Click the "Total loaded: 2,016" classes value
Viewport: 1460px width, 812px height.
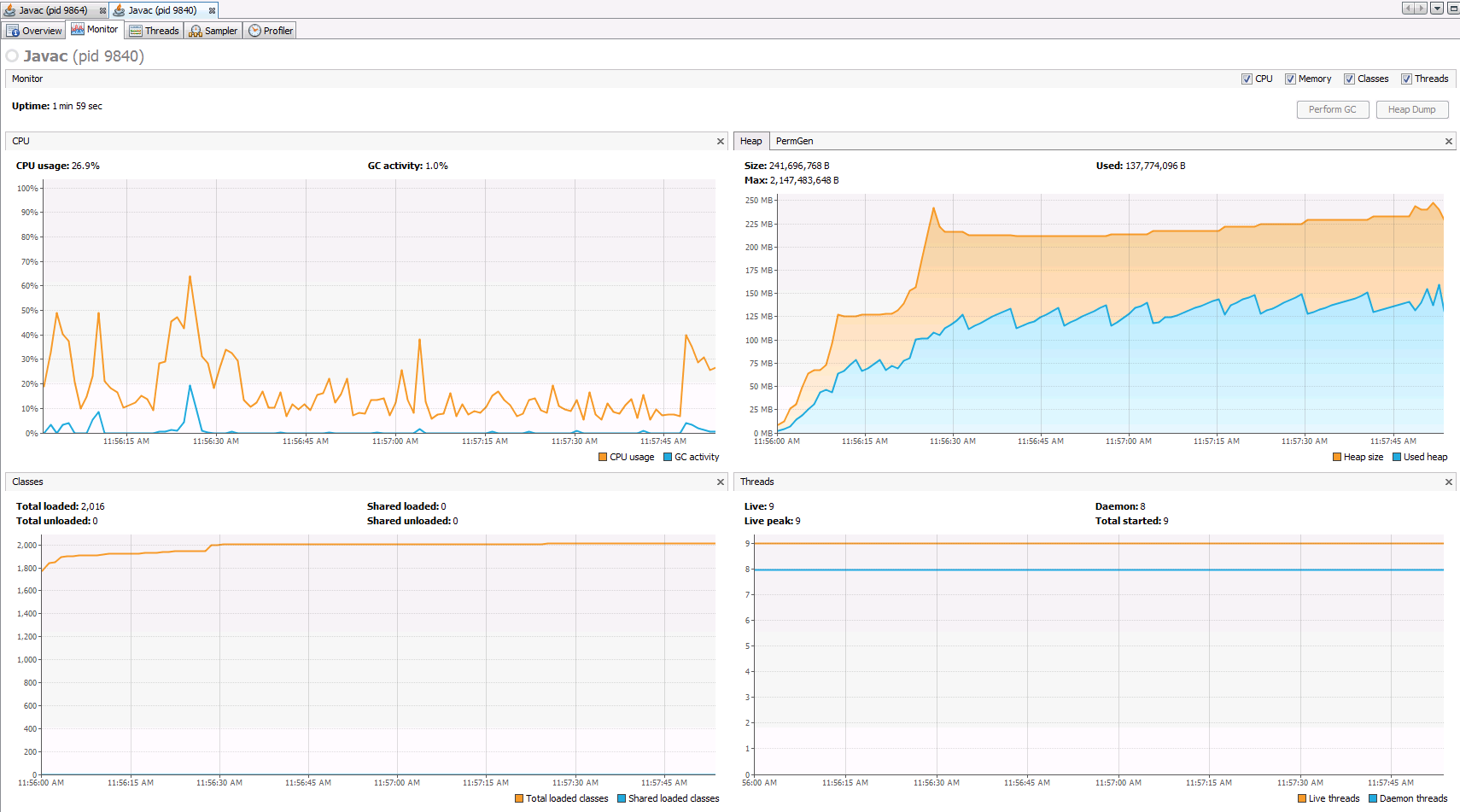coord(61,506)
